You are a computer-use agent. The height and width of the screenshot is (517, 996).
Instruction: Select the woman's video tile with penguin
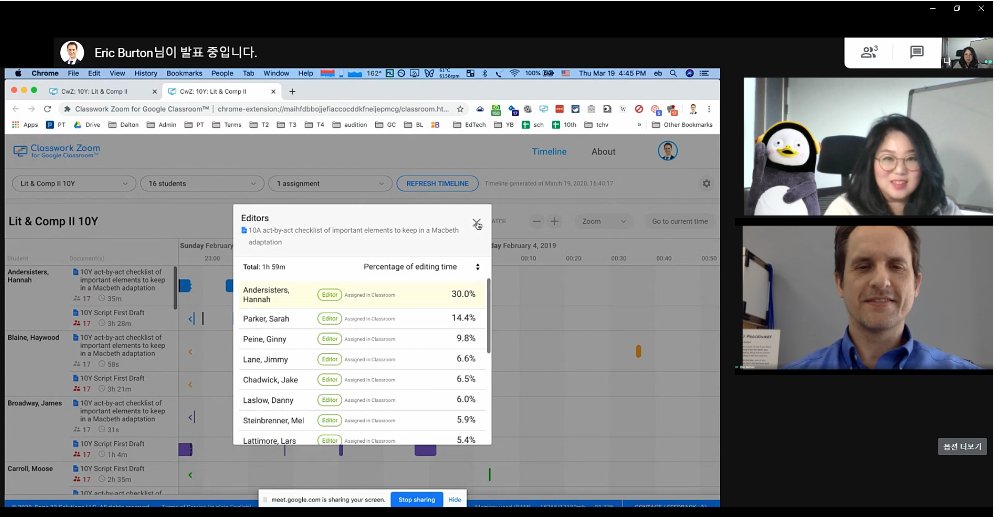pos(868,146)
